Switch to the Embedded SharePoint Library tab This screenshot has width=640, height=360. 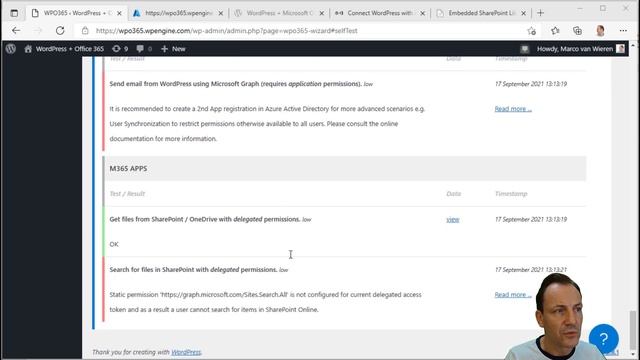pyautogui.click(x=481, y=13)
